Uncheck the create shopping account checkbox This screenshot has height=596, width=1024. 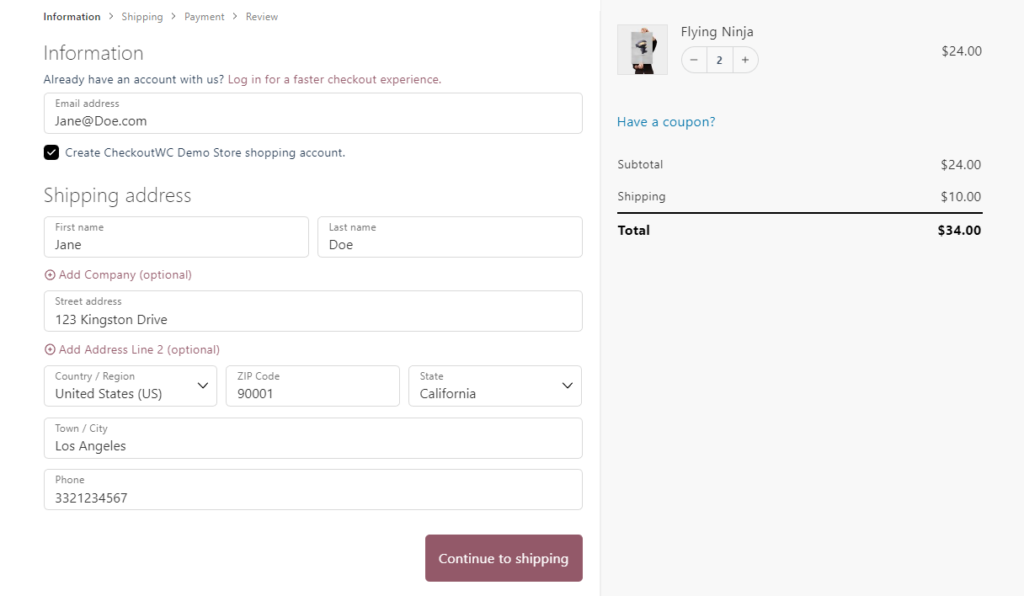(x=51, y=153)
